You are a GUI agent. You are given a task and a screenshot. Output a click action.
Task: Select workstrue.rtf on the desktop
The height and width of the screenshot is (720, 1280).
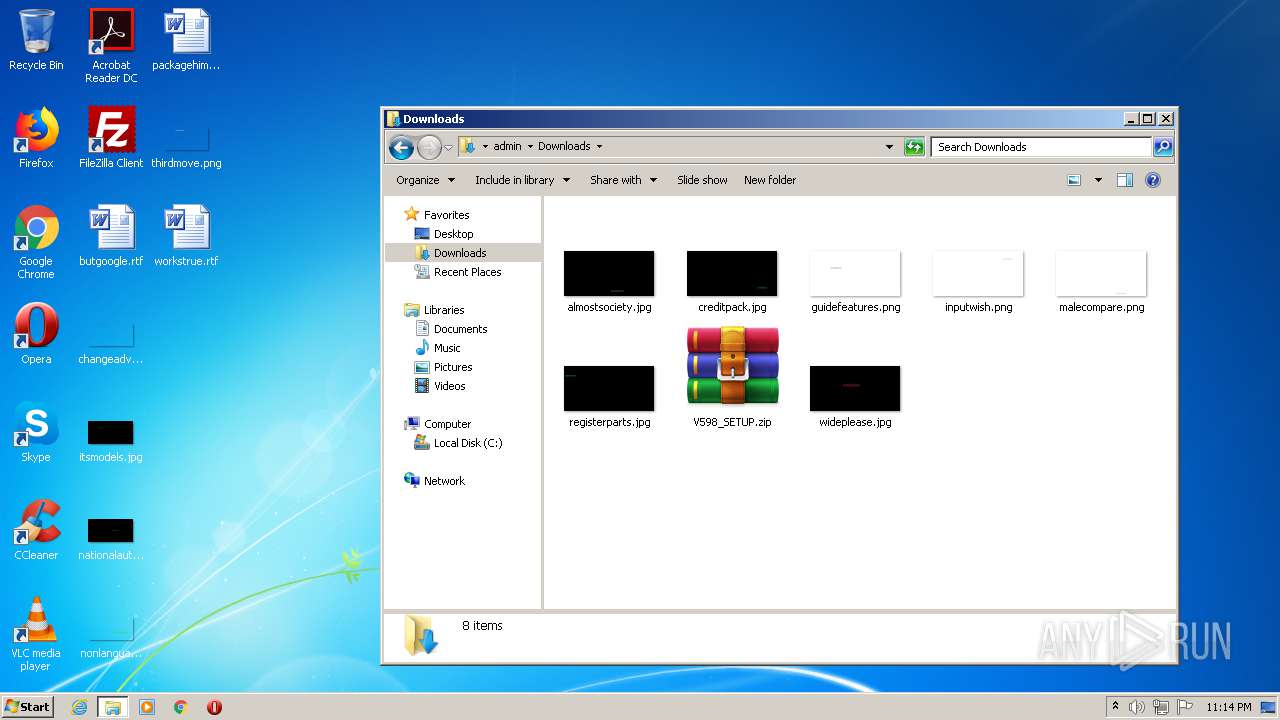point(186,236)
